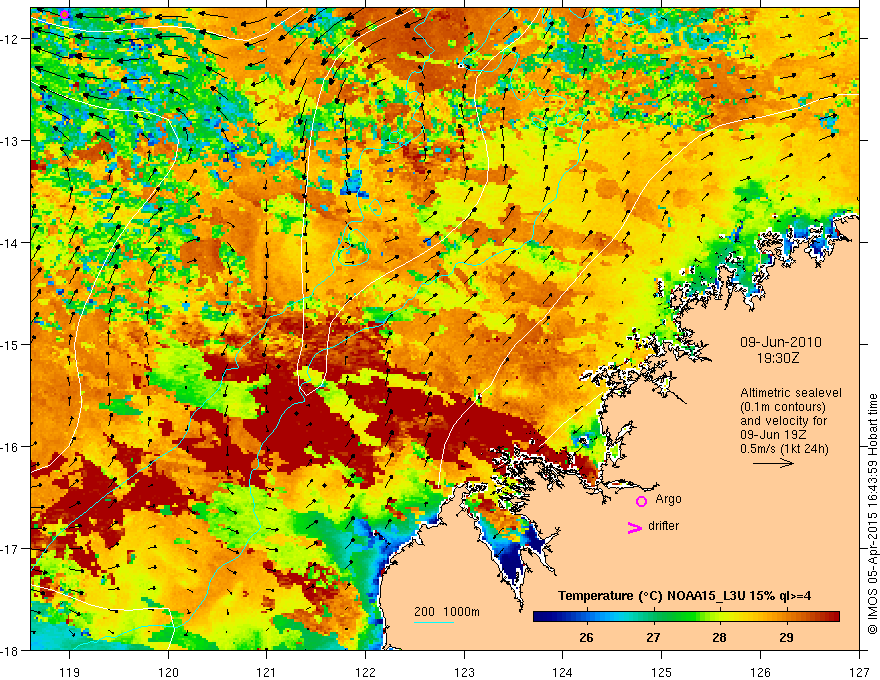Click the latitude axis label -13

coord(11,141)
